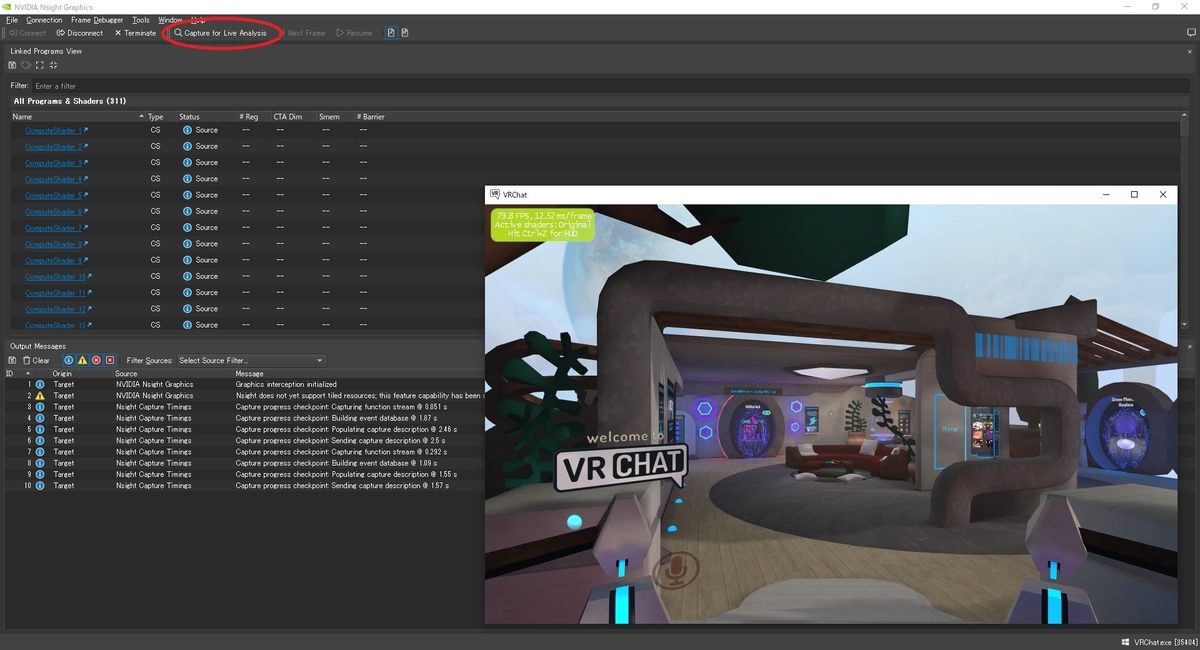
Task: Sort by the Name column header
Action: pyautogui.click(x=75, y=117)
